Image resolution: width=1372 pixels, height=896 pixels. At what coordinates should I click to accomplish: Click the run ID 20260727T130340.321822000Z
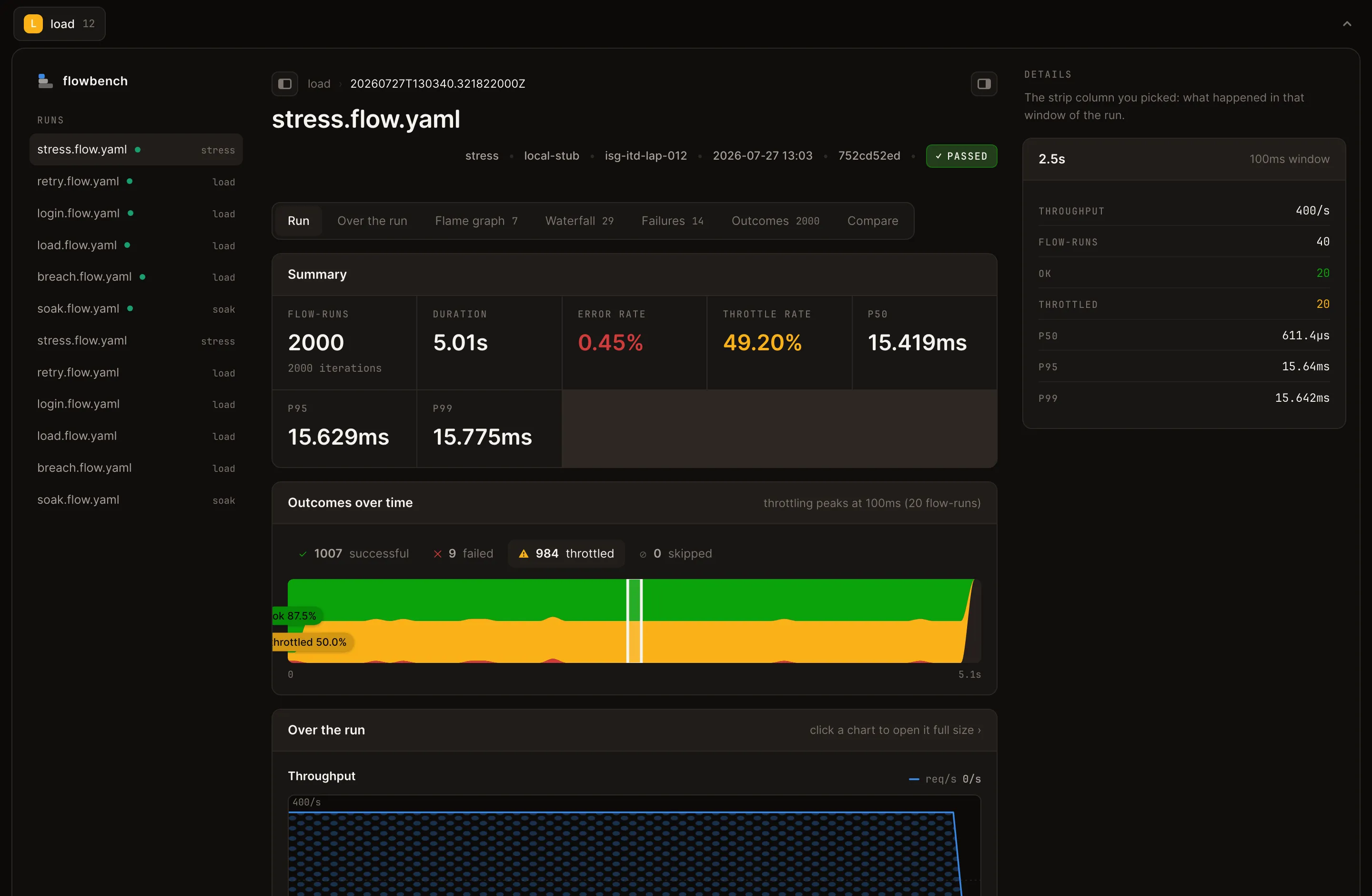(437, 83)
